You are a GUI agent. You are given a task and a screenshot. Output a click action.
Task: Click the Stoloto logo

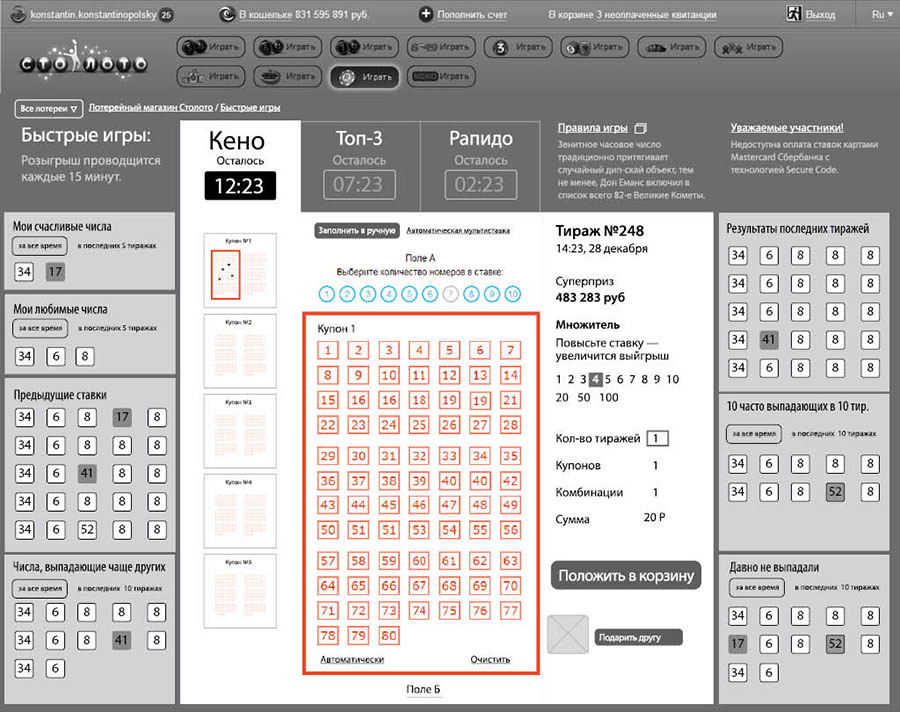point(83,62)
